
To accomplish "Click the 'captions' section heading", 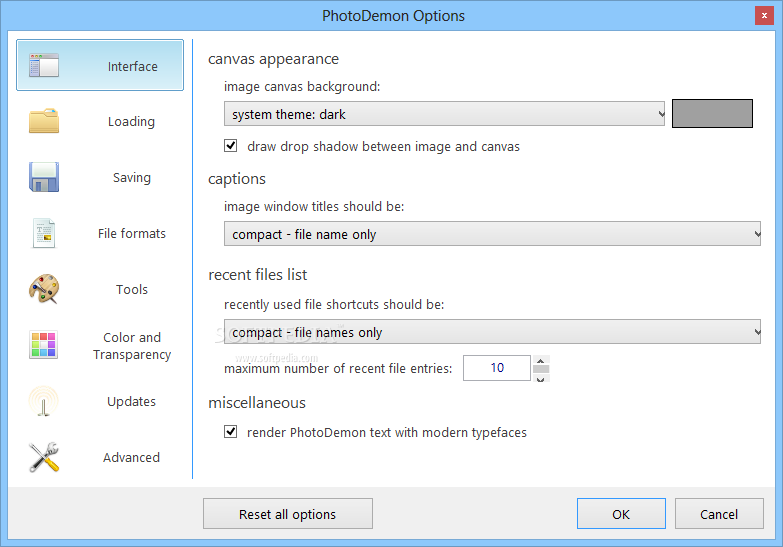I will (x=237, y=179).
